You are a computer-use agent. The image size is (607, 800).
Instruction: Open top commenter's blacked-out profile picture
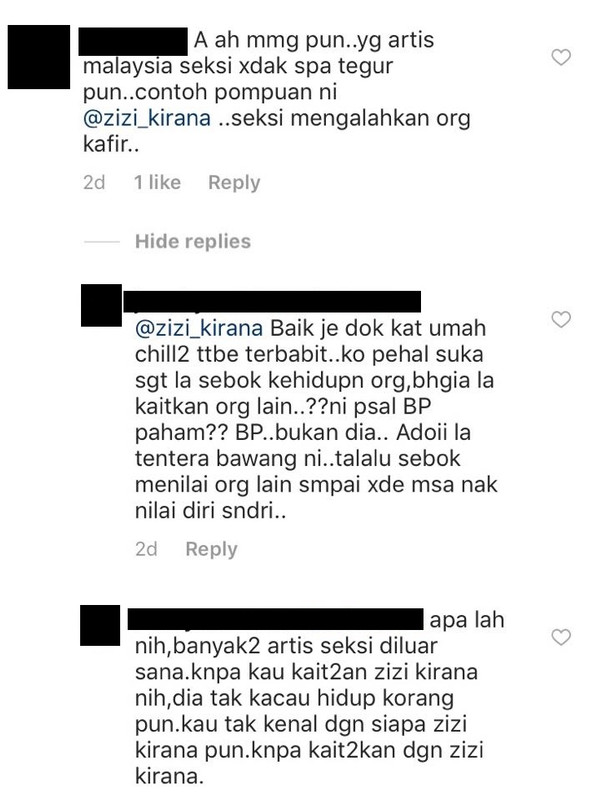[x=39, y=57]
